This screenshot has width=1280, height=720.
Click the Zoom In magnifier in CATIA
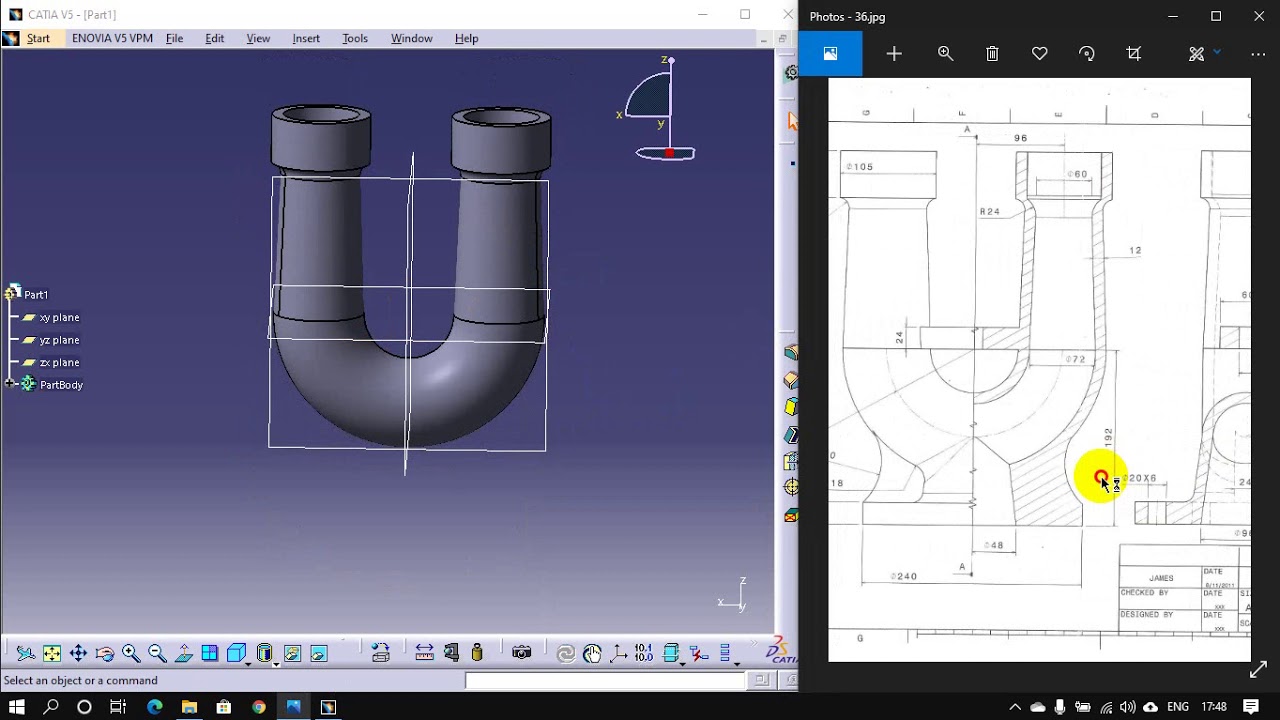(x=131, y=653)
